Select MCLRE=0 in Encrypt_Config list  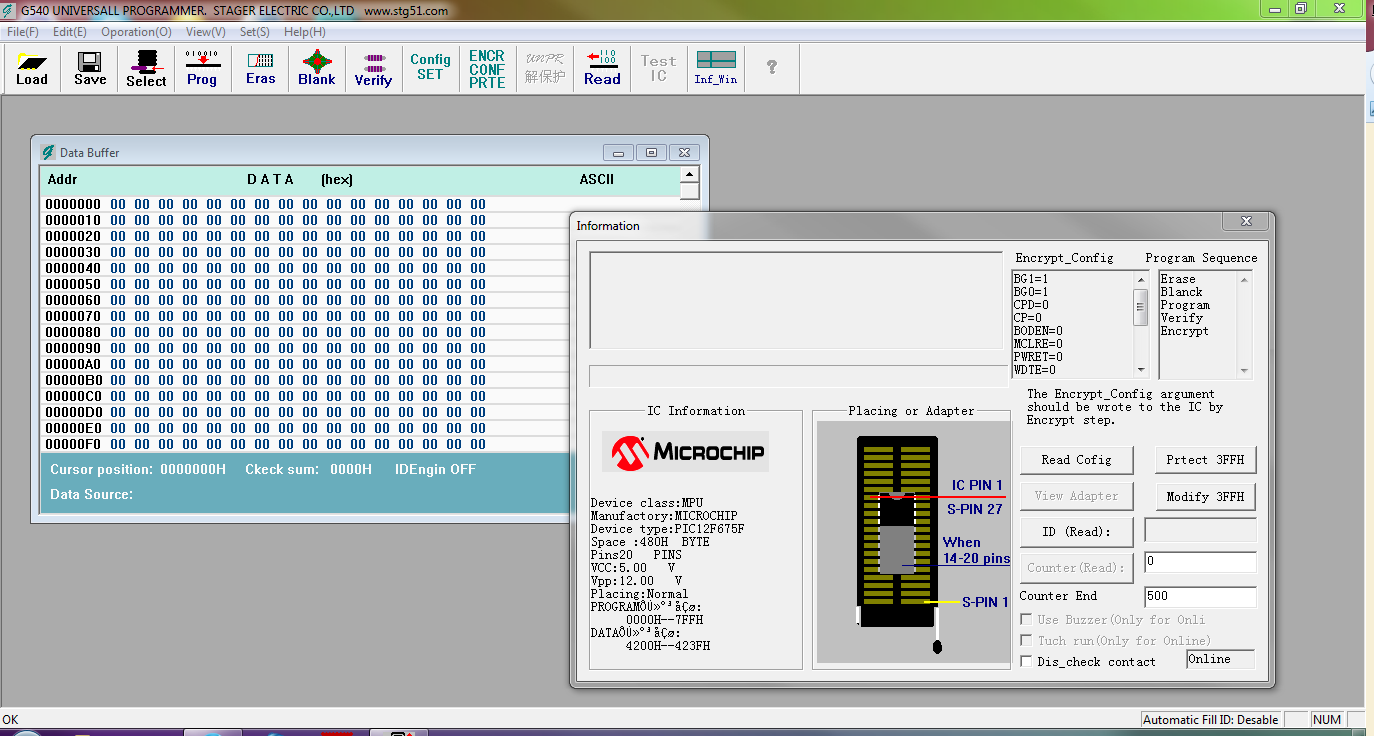[1038, 344]
